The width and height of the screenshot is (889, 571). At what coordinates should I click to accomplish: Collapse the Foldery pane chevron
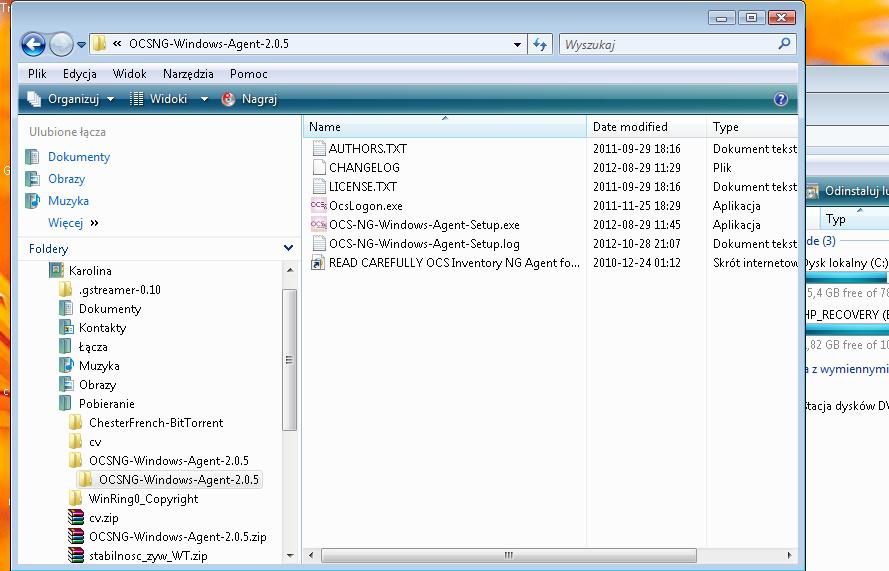pos(288,248)
